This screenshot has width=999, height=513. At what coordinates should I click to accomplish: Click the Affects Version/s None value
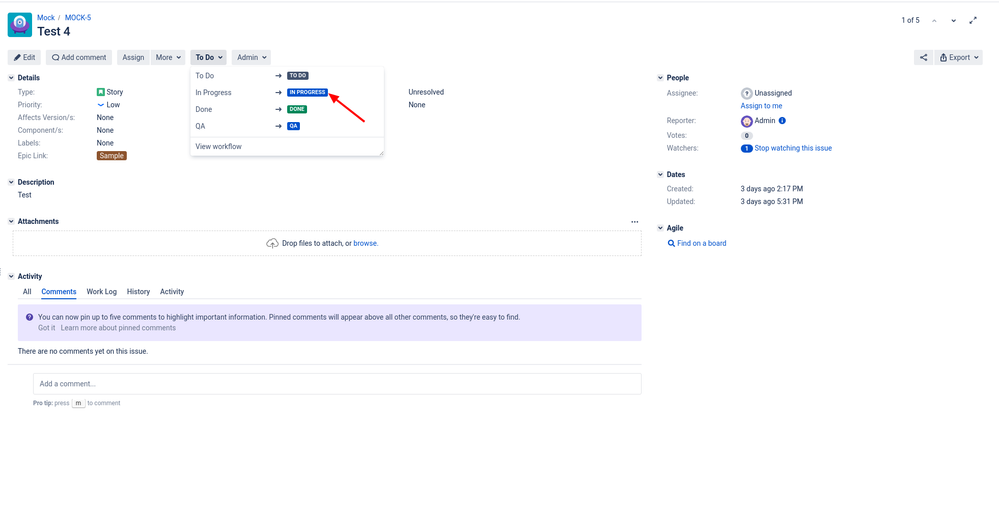(105, 118)
